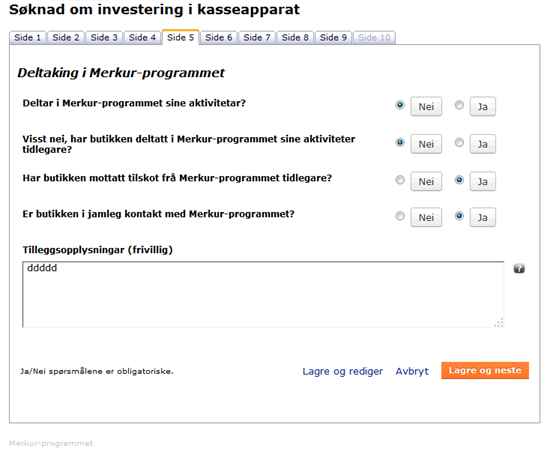
Task: Select Nei radio for Deltar i Merkur-programmet
Action: click(400, 105)
